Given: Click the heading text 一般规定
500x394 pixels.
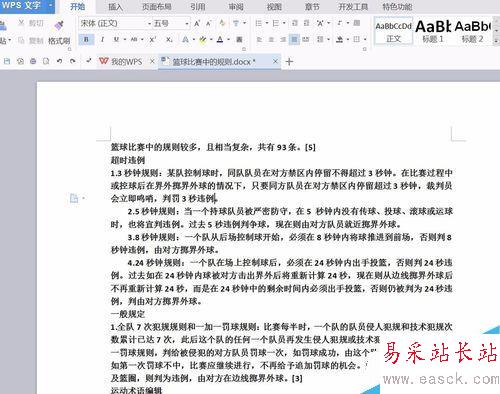Looking at the screenshot, I should click(128, 314).
